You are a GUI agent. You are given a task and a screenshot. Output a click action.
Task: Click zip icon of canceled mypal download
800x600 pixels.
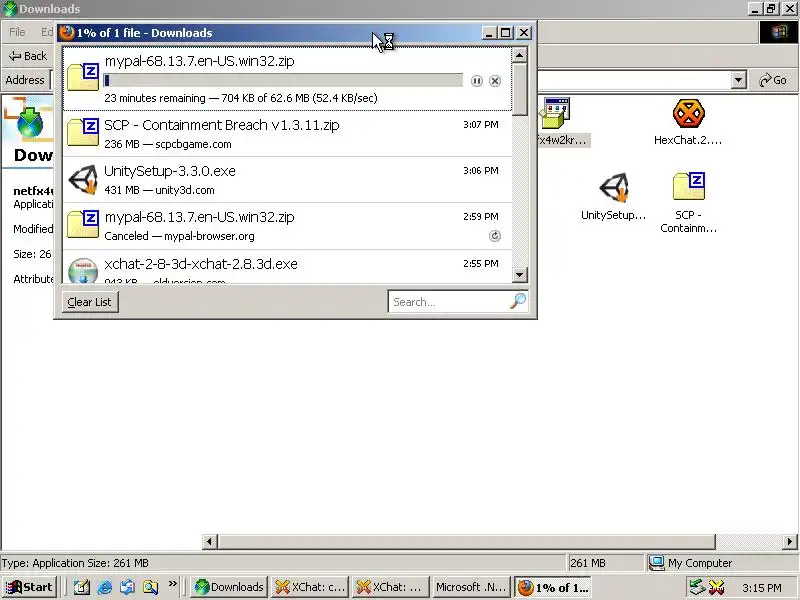tap(83, 224)
